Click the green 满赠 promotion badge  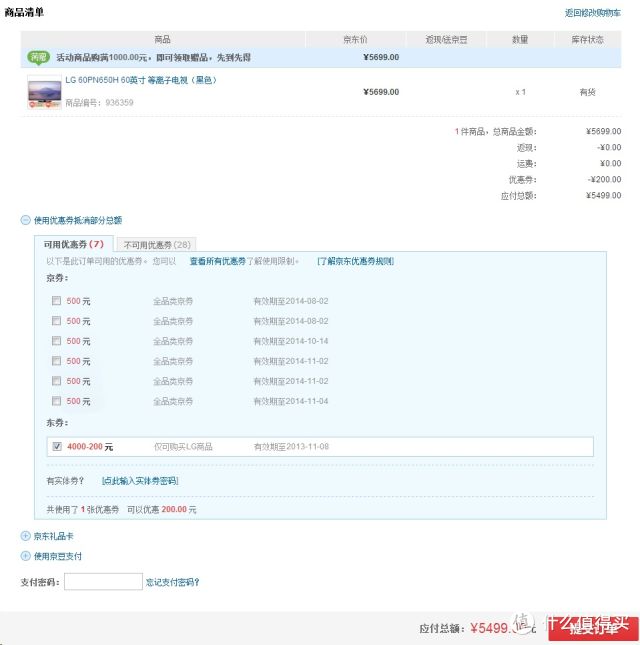(39, 57)
